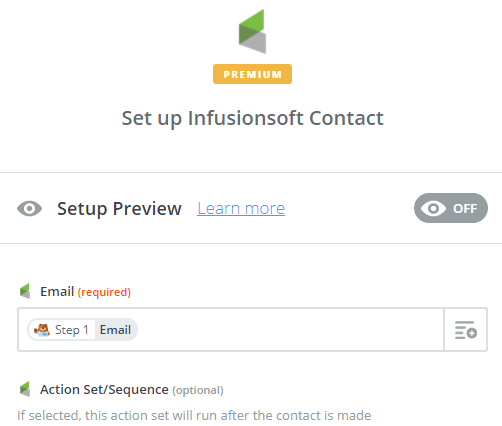Click the Infusionsoft icon beside Action Set/Sequence
This screenshot has height=426, width=502.
(x=25, y=389)
